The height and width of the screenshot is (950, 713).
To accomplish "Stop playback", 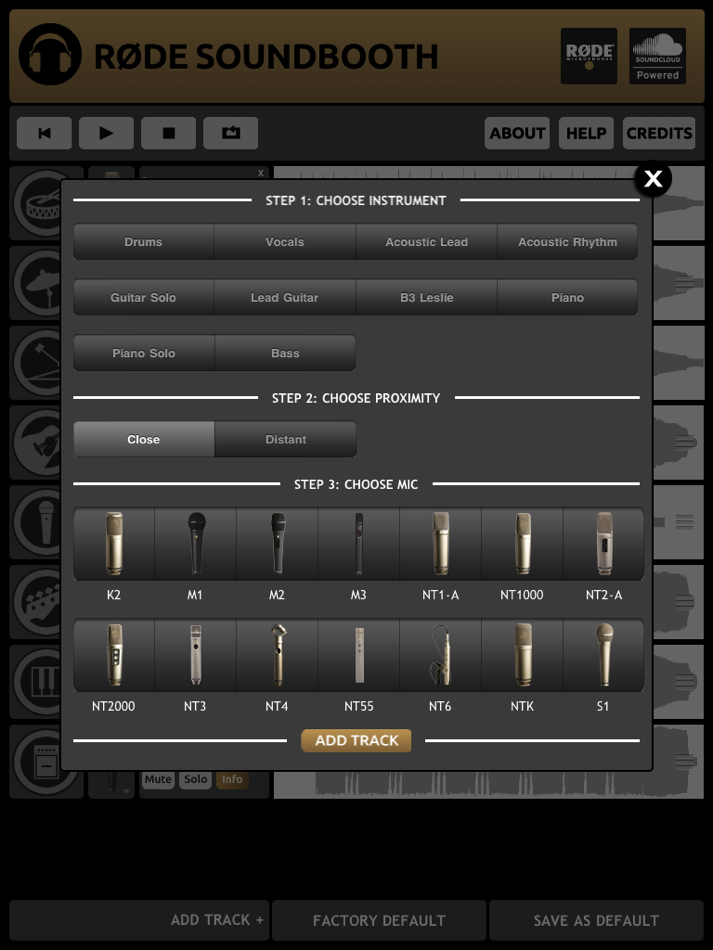I will [168, 133].
